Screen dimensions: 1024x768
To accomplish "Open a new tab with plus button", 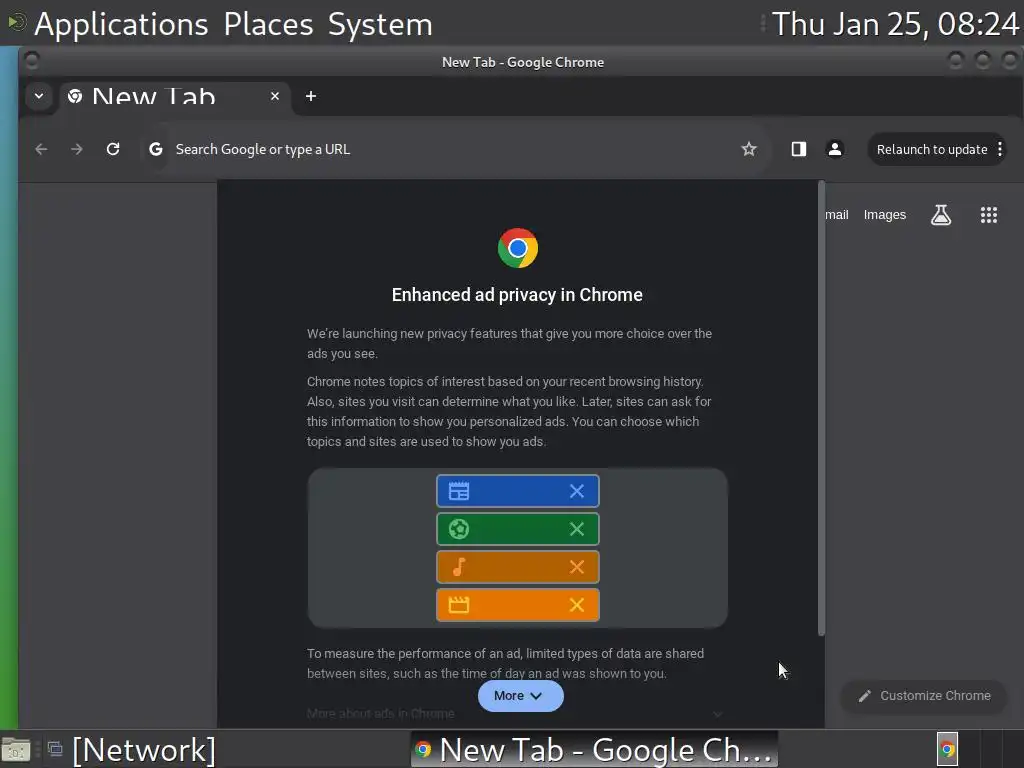I will pos(311,96).
